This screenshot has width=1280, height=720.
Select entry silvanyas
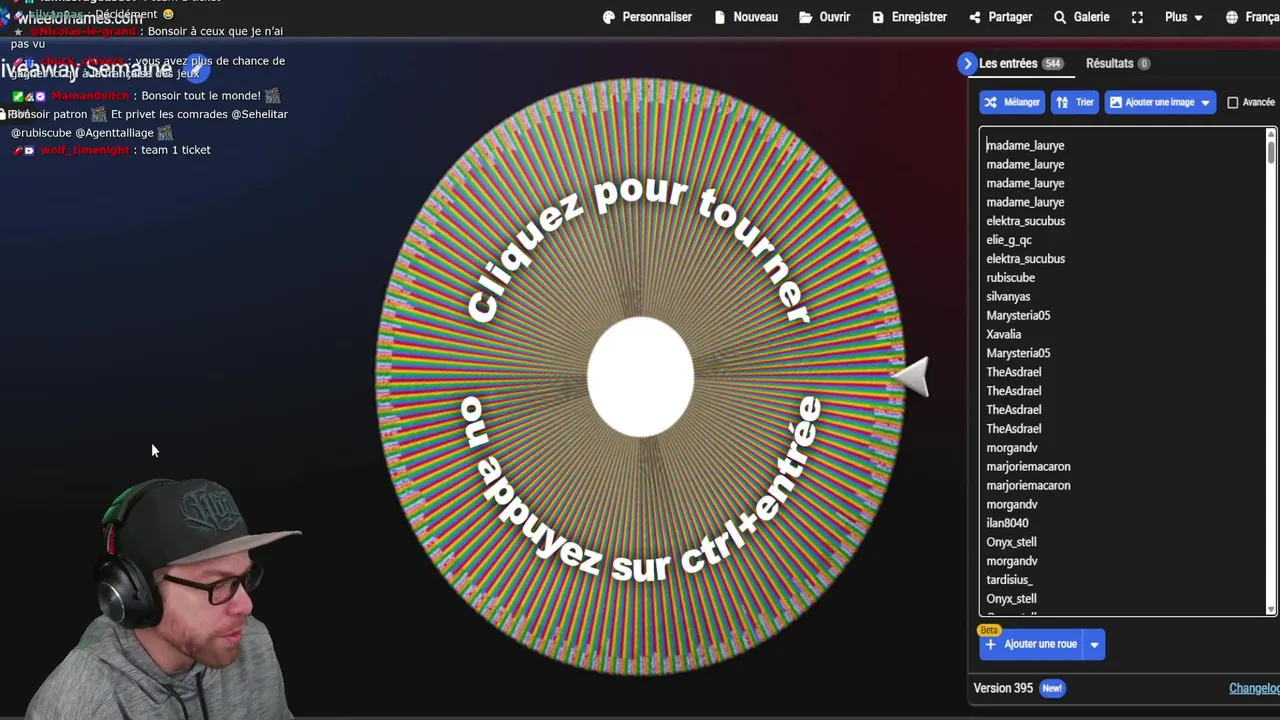[x=1008, y=297]
